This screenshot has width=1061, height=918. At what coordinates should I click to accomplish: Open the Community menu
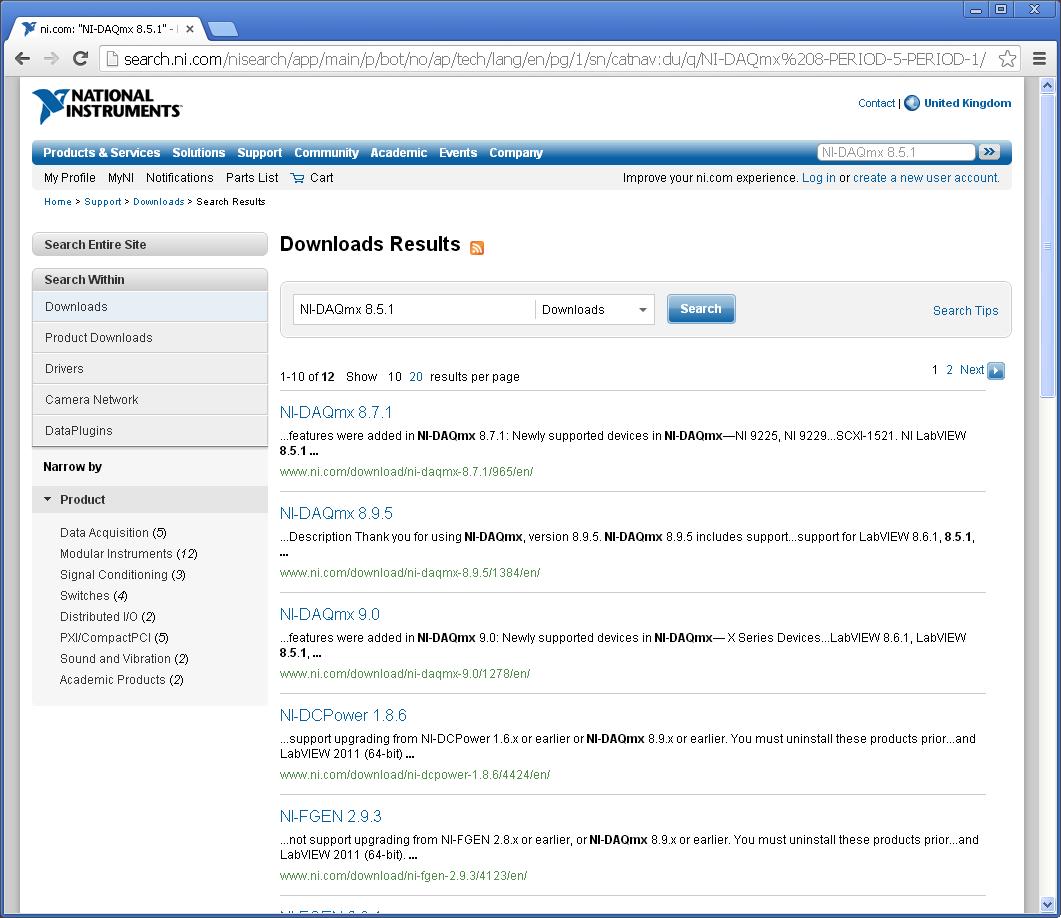point(326,153)
